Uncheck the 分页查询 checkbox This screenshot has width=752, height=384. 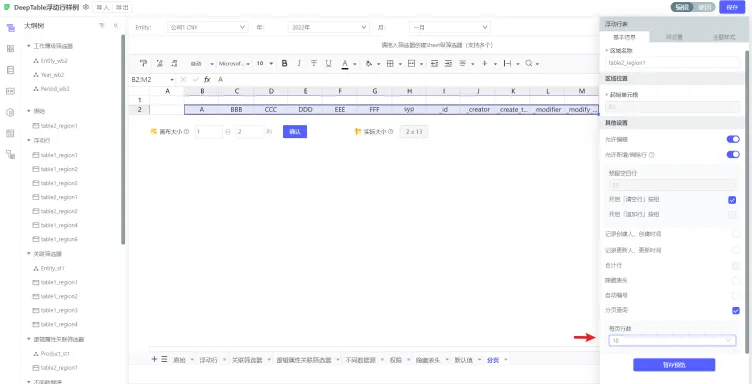click(x=736, y=311)
